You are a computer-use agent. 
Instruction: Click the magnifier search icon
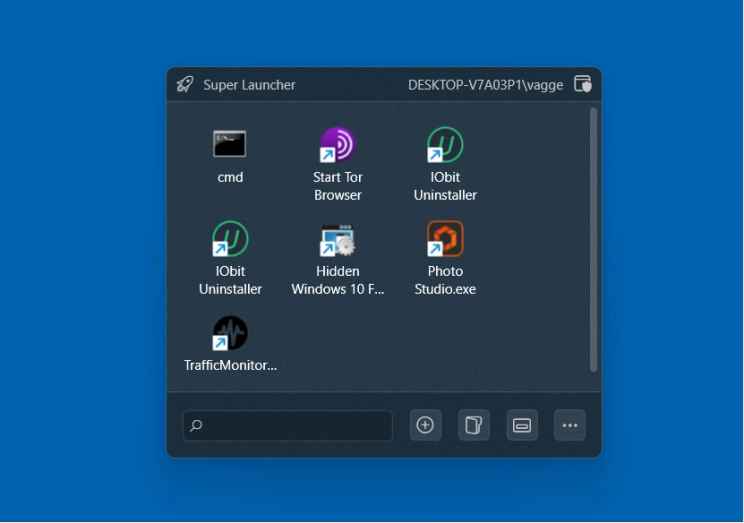pos(196,425)
